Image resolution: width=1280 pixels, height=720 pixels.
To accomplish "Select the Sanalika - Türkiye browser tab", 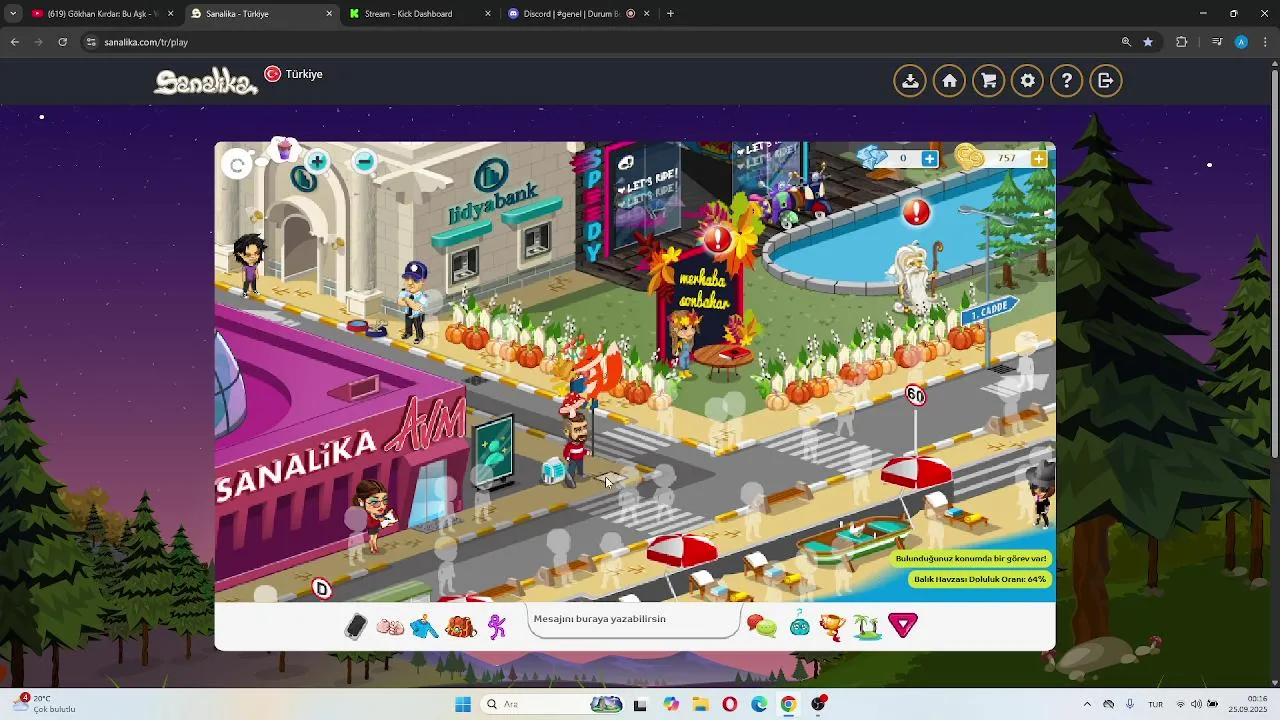I will point(262,14).
